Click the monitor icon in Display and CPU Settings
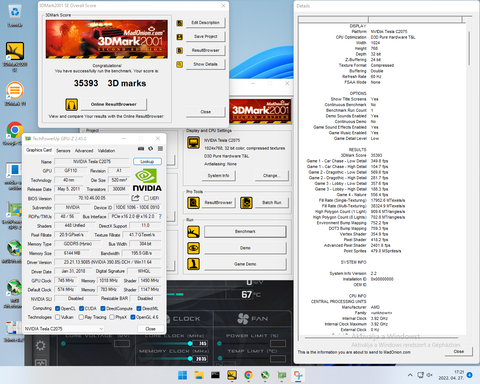480x384 pixels. 193,143
